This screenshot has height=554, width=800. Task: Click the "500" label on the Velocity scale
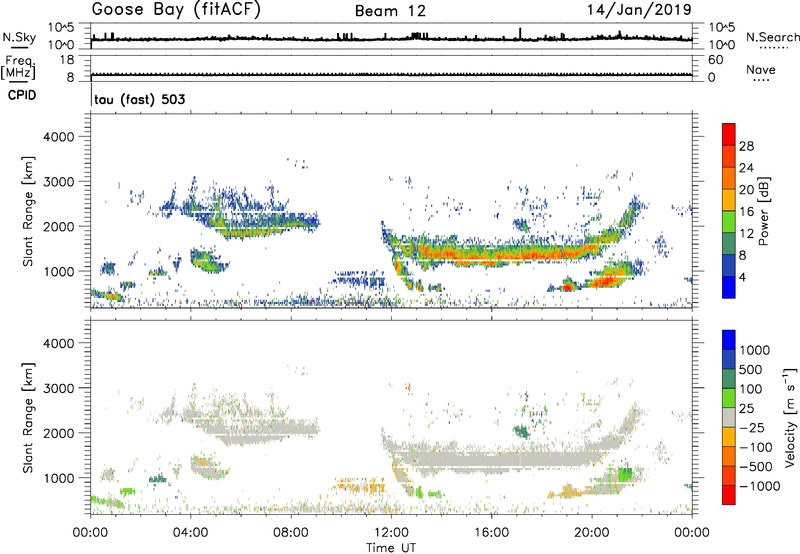pyautogui.click(x=751, y=370)
